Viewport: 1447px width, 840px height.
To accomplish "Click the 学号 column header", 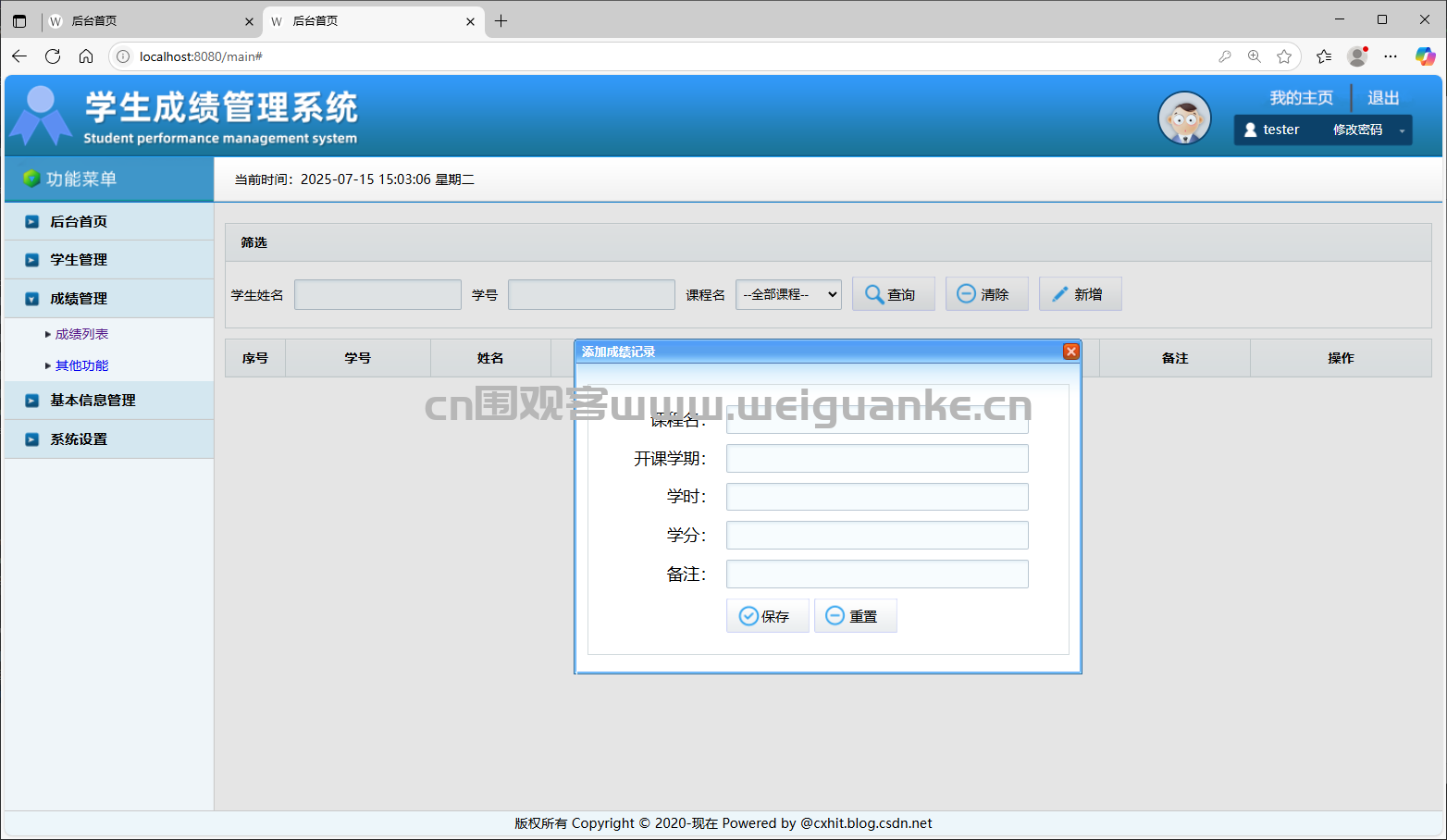I will (x=358, y=358).
